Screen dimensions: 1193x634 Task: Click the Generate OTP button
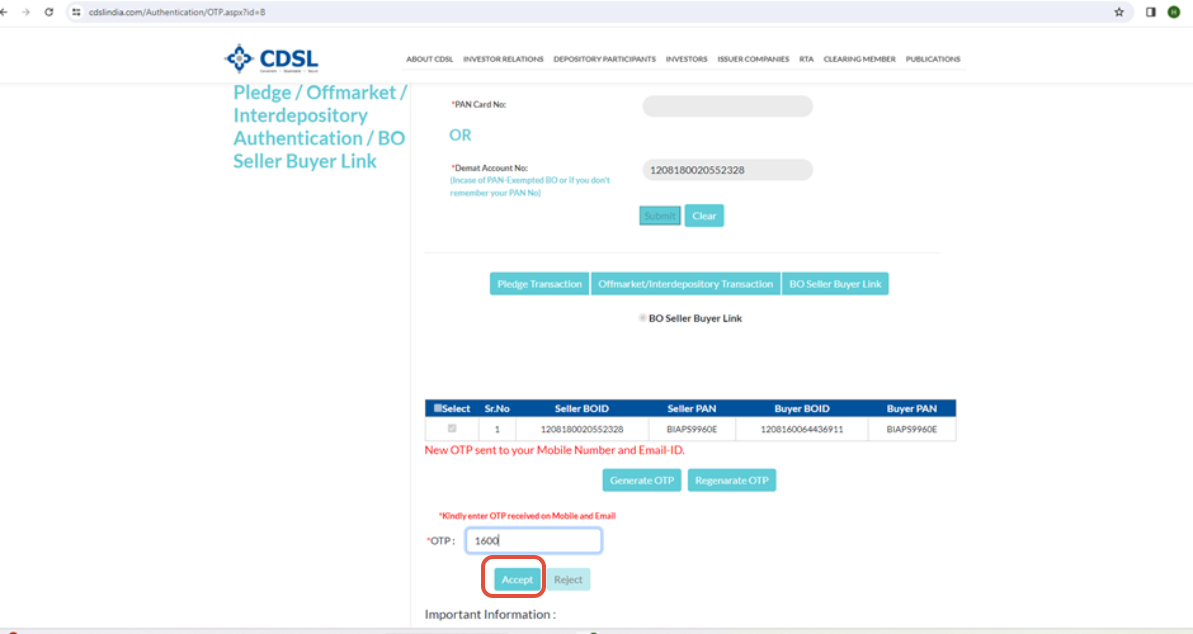pyautogui.click(x=641, y=480)
